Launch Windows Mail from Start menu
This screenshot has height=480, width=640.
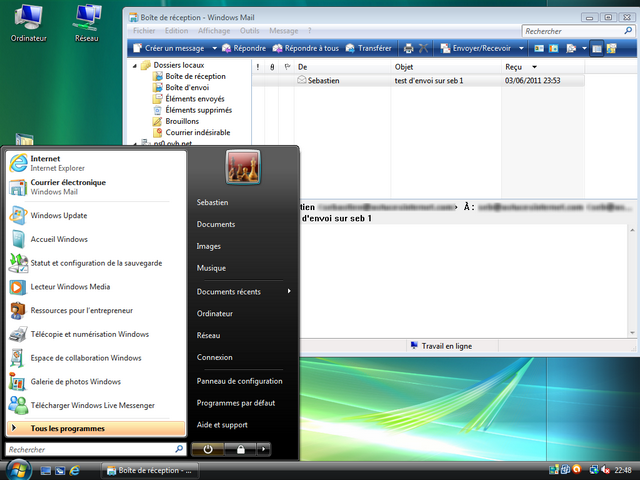tap(96, 187)
